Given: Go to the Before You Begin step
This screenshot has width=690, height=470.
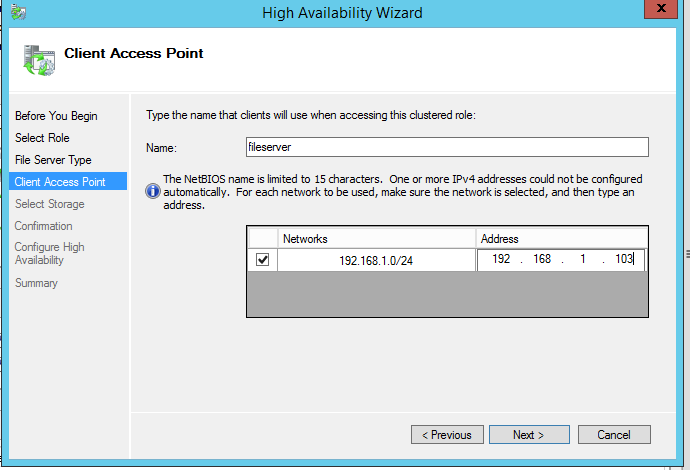Looking at the screenshot, I should pos(56,116).
